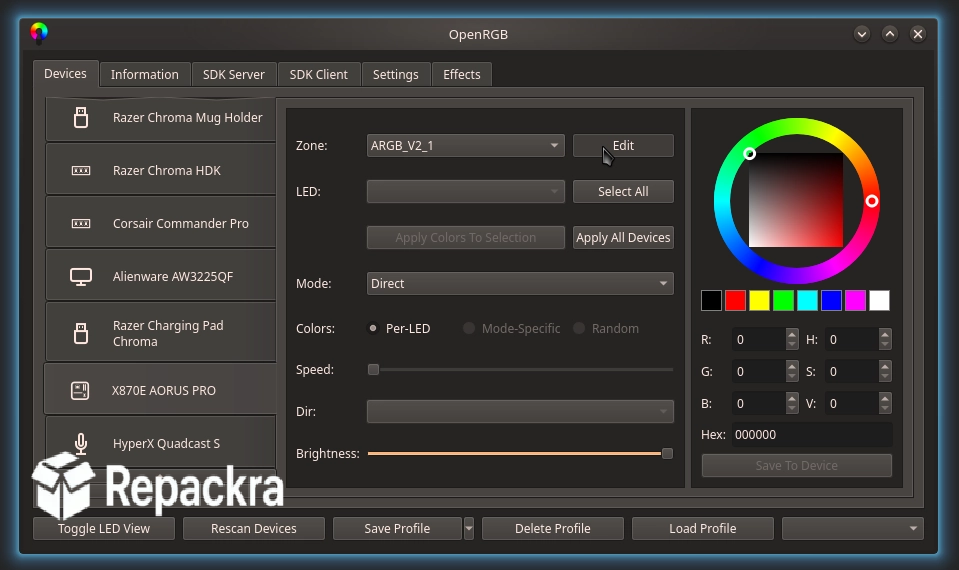
Task: Click the Razer Chroma HDK LED strip icon
Action: [x=81, y=171]
